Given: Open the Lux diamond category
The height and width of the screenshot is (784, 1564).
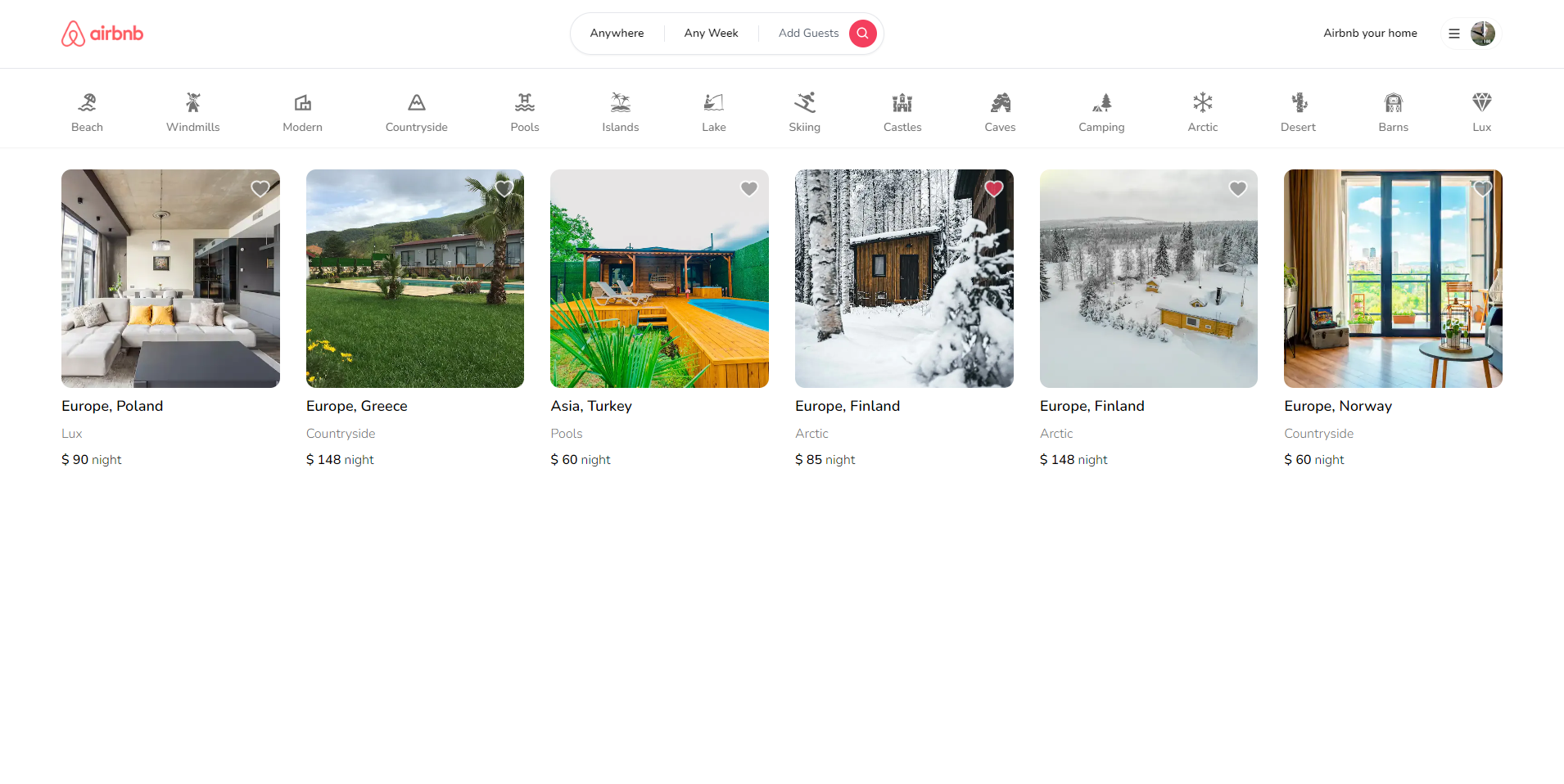Looking at the screenshot, I should 1481,103.
